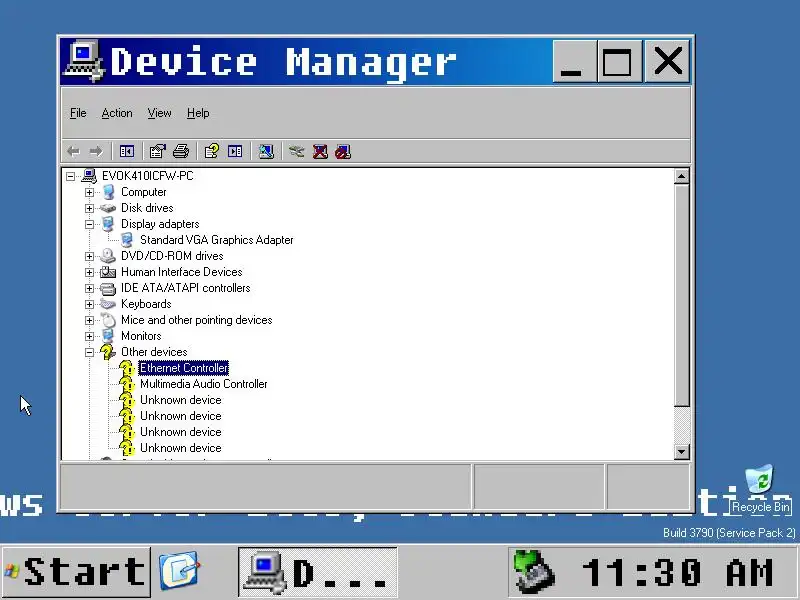Screen dimensions: 800x600
Task: Select the Ethernet Controller entry
Action: click(184, 368)
